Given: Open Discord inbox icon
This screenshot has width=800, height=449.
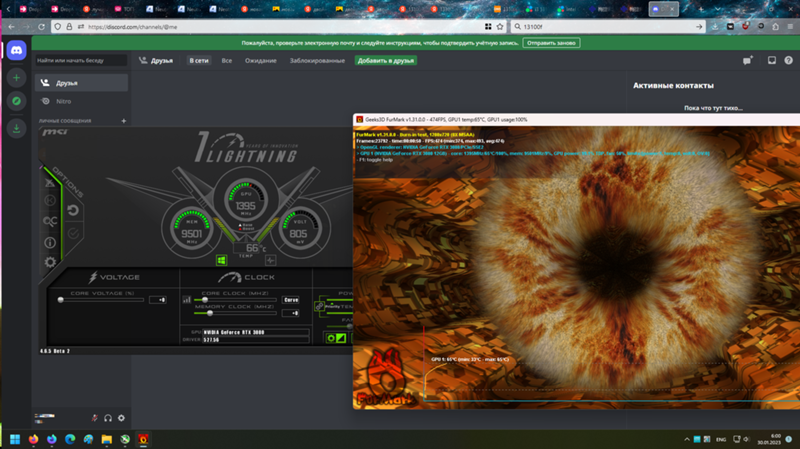Looking at the screenshot, I should click(771, 60).
